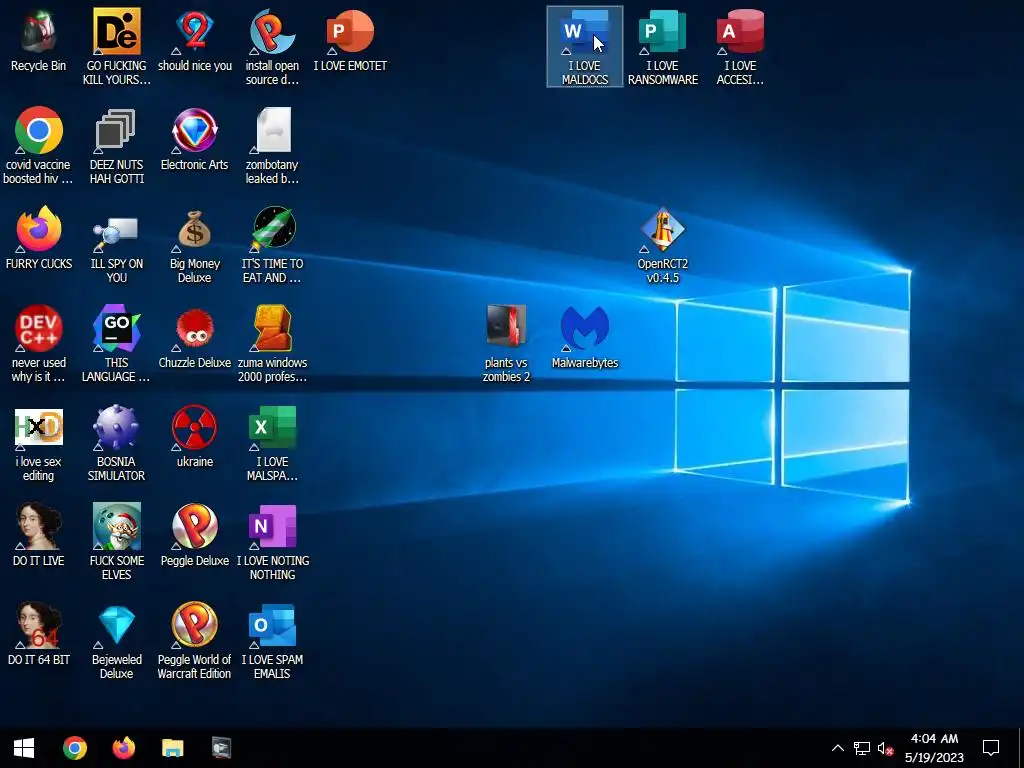
Task: Select the 'DO IT LIVE' portrait shortcut
Action: click(x=39, y=536)
